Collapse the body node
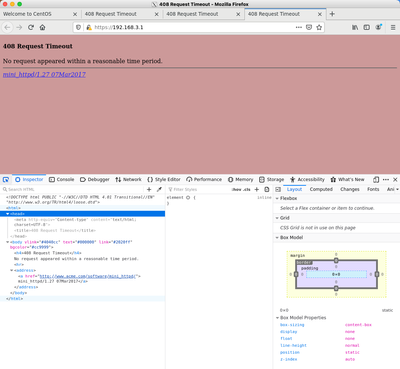400x369 pixels. [7, 242]
